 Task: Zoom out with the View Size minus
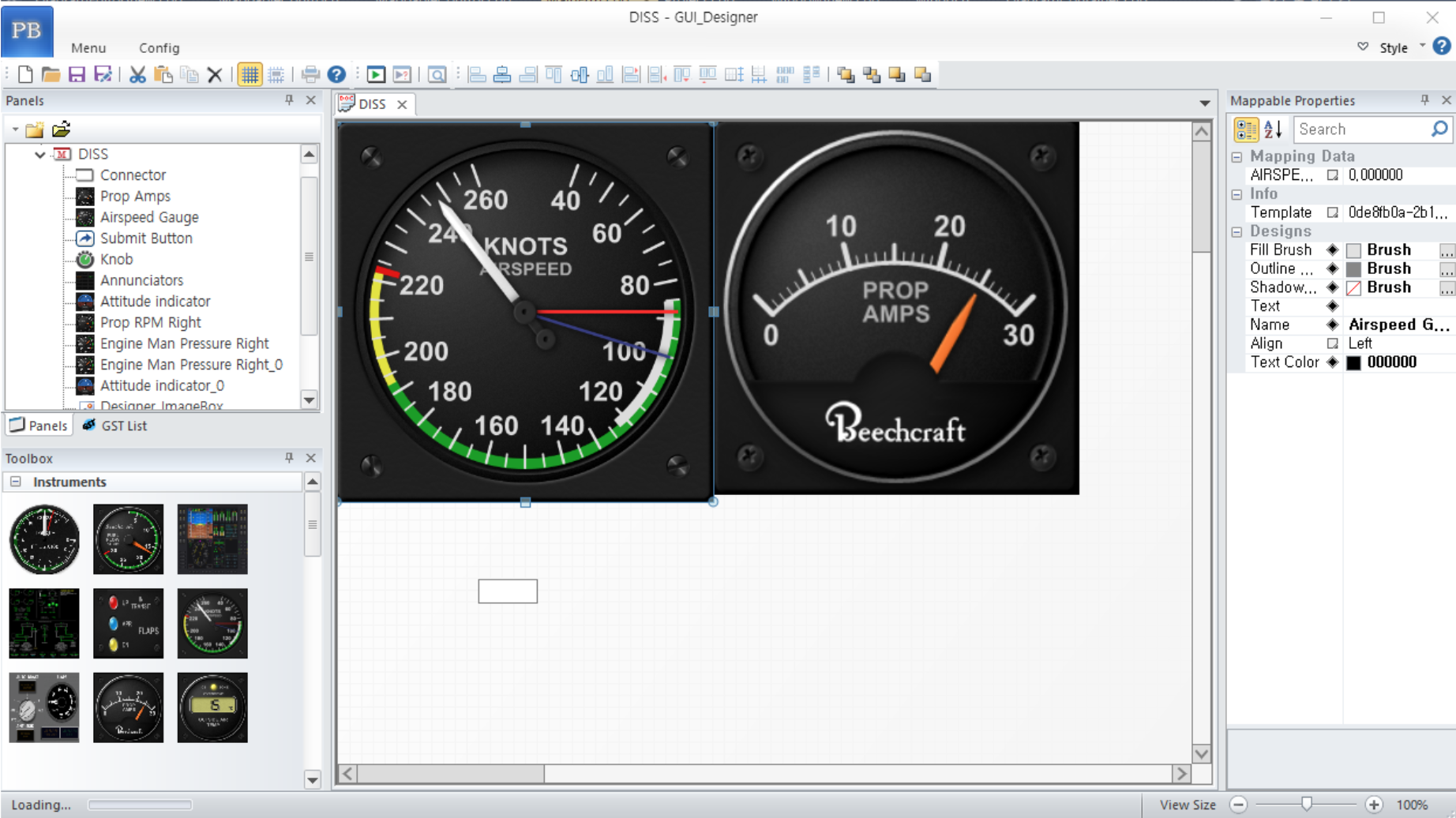[x=1238, y=805]
